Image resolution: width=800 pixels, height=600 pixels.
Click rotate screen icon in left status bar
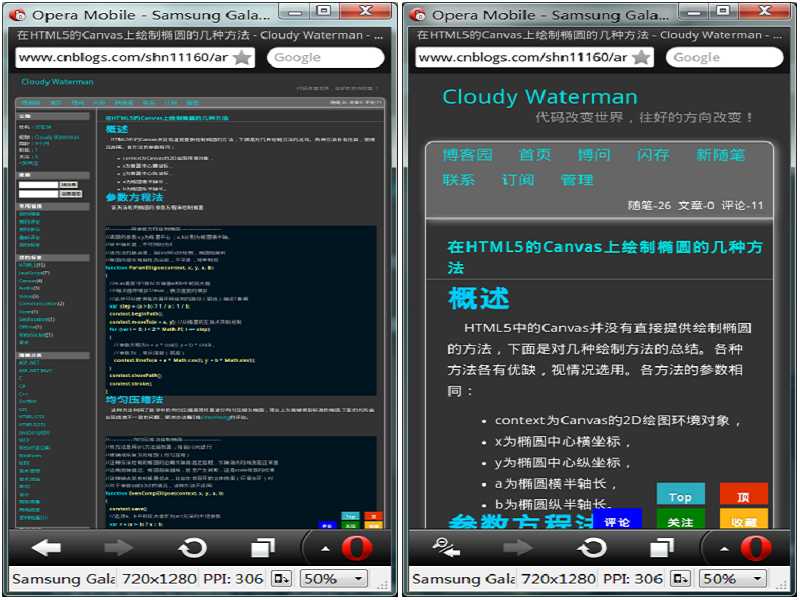click(x=281, y=579)
